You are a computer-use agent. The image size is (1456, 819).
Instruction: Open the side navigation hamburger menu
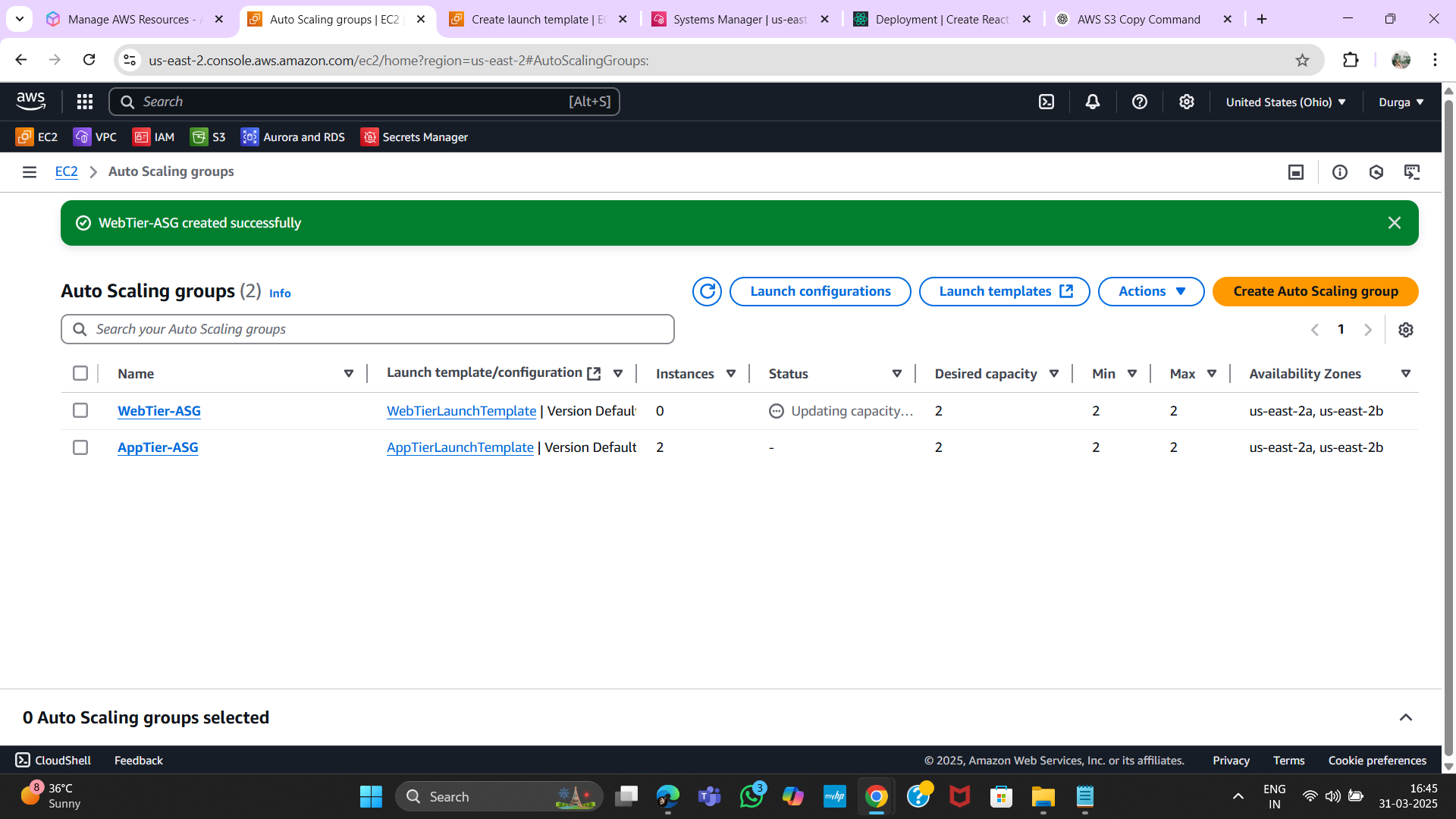[x=30, y=172]
